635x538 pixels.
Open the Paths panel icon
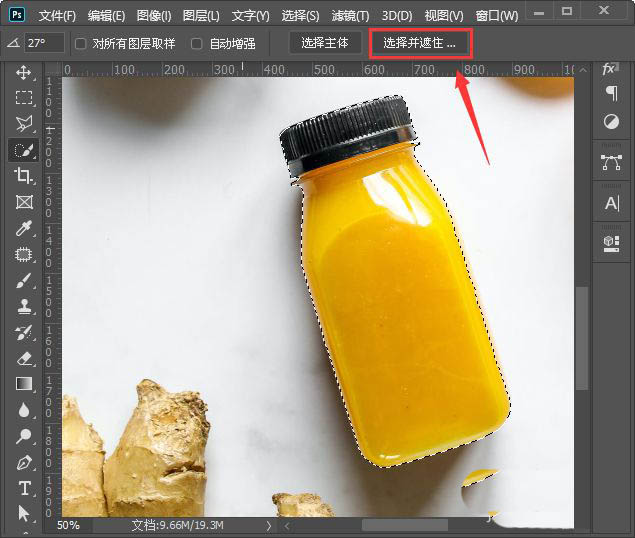611,162
